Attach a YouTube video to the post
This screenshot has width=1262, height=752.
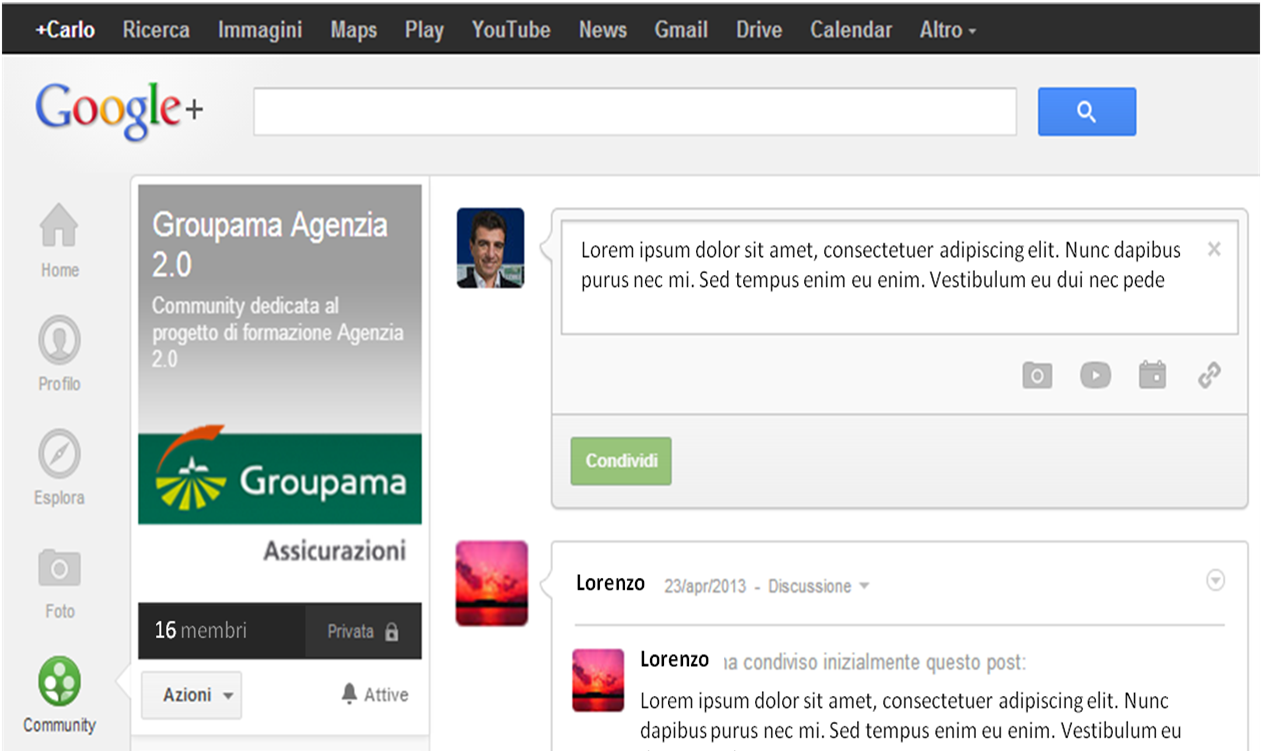click(x=1095, y=376)
